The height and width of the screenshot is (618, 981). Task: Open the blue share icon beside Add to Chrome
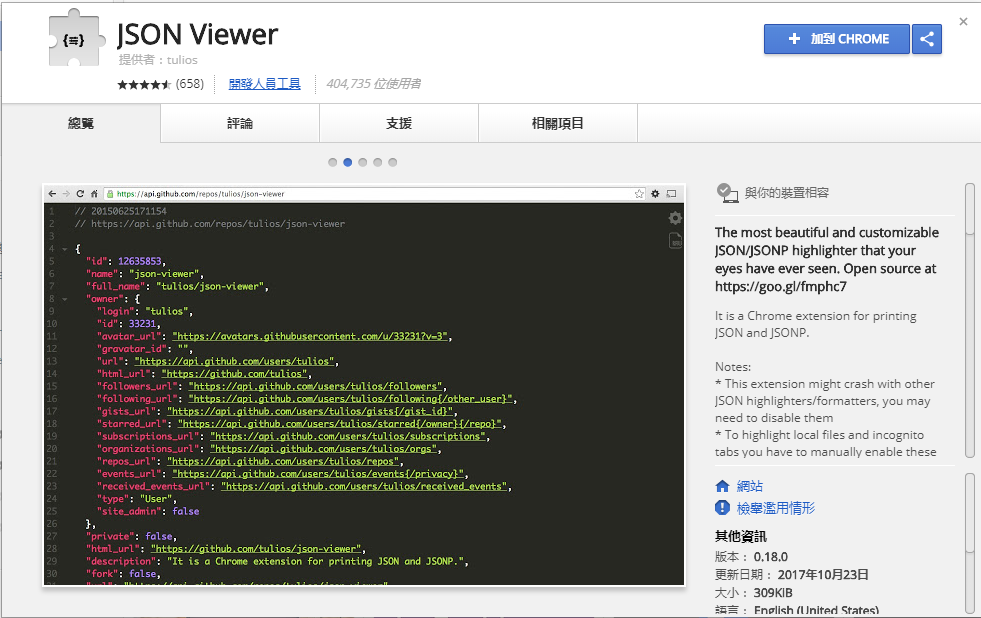926,39
